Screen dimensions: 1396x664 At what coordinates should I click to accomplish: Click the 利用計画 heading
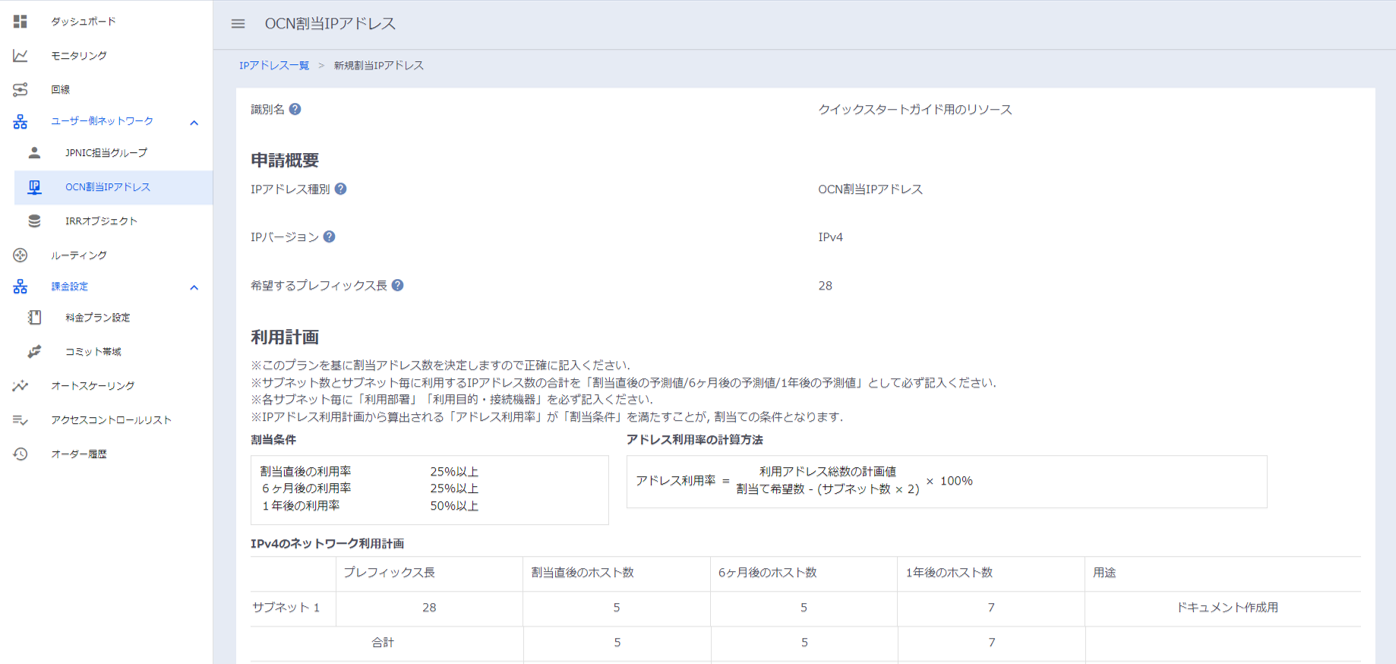coord(285,337)
